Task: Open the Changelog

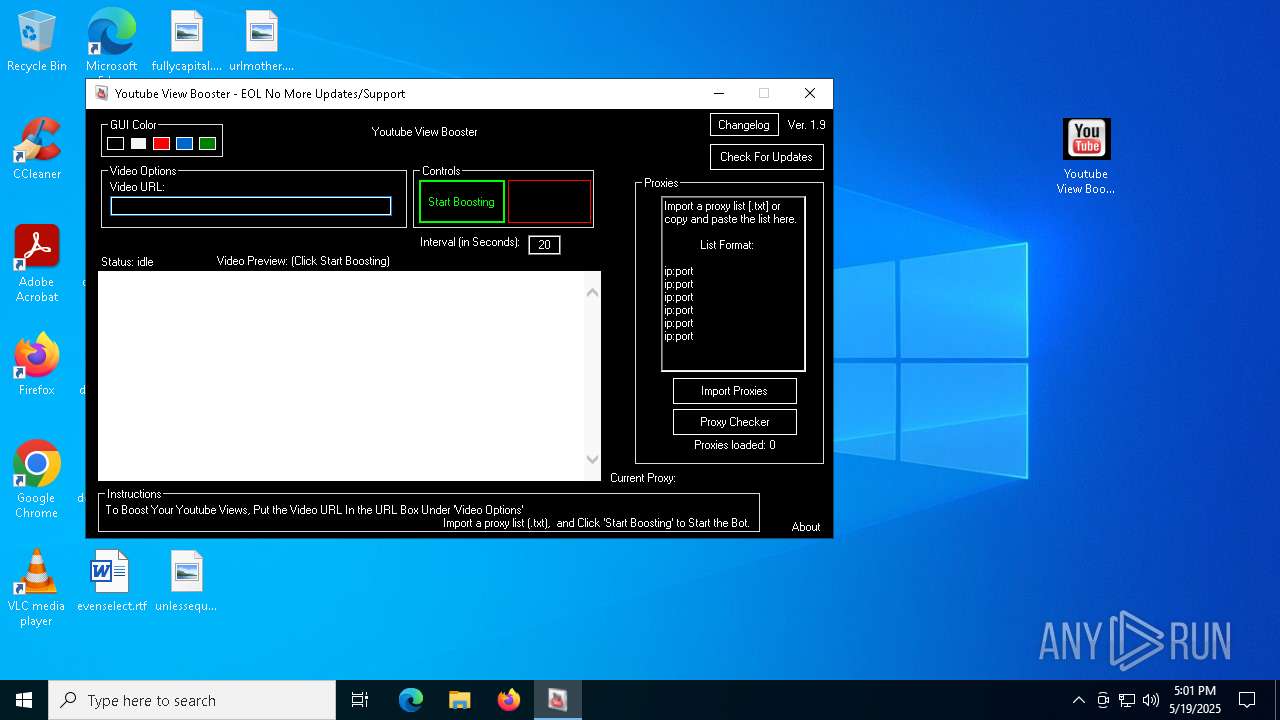Action: tap(744, 125)
